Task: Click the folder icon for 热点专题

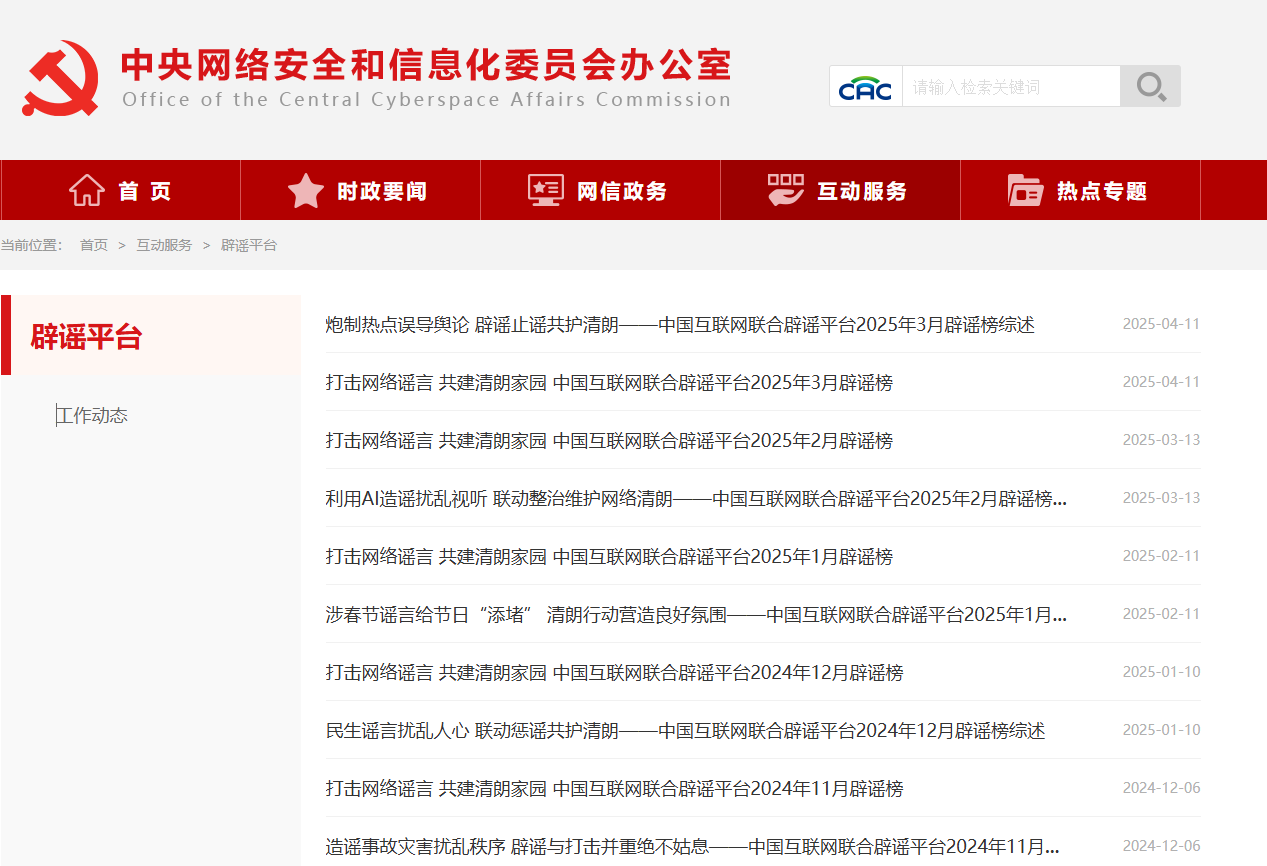Action: (x=1025, y=190)
